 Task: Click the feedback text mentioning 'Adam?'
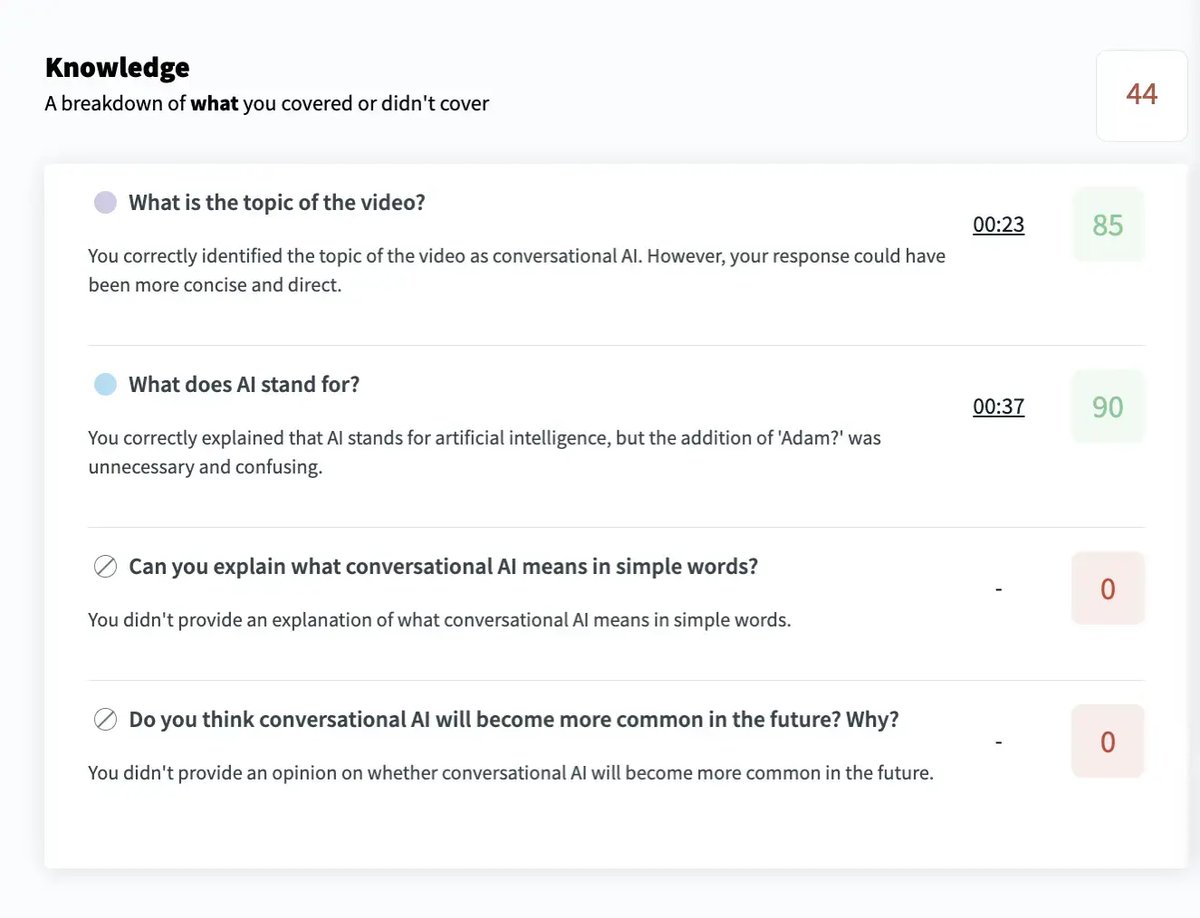[484, 452]
